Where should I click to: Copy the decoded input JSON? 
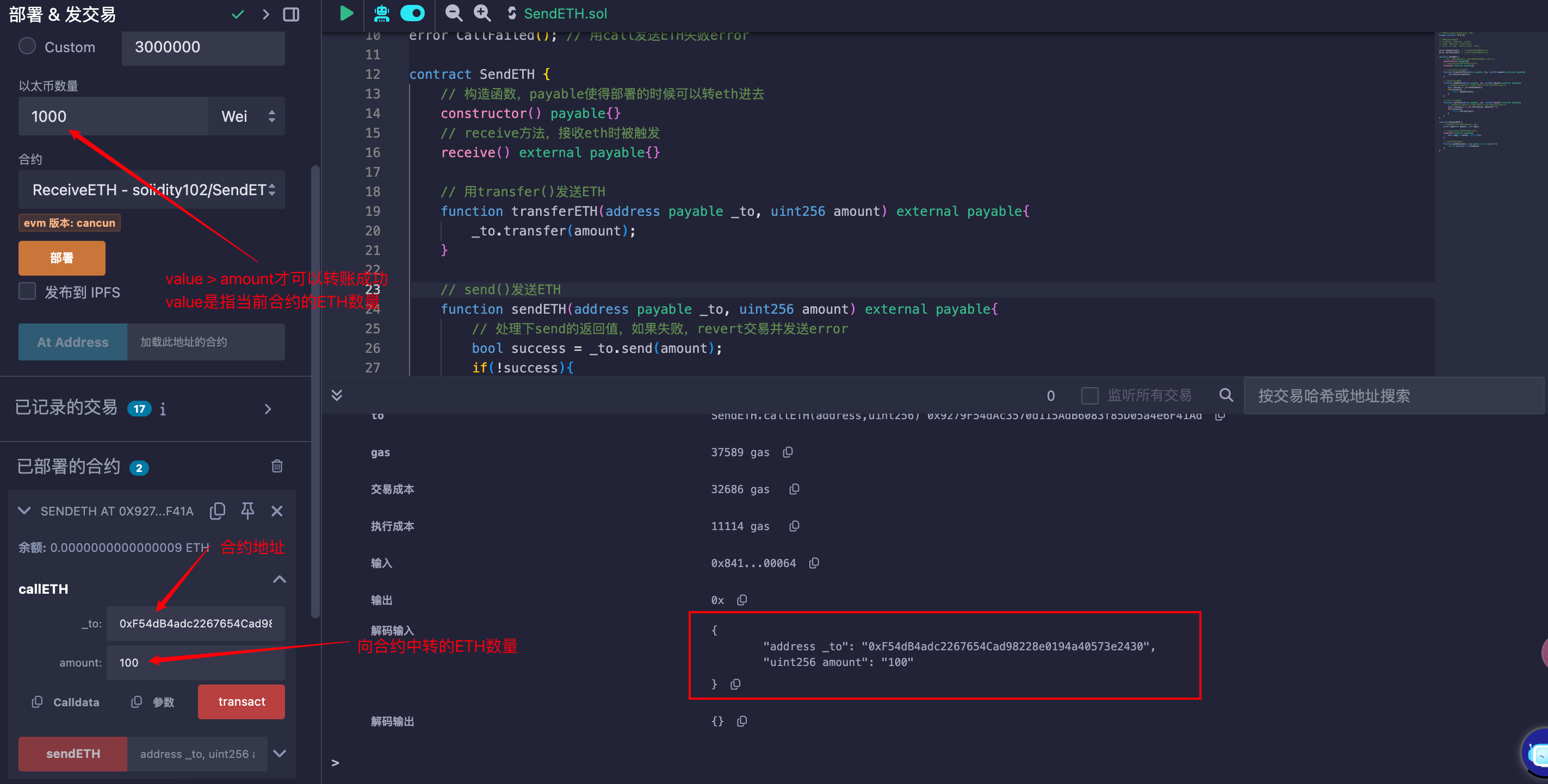coord(735,685)
